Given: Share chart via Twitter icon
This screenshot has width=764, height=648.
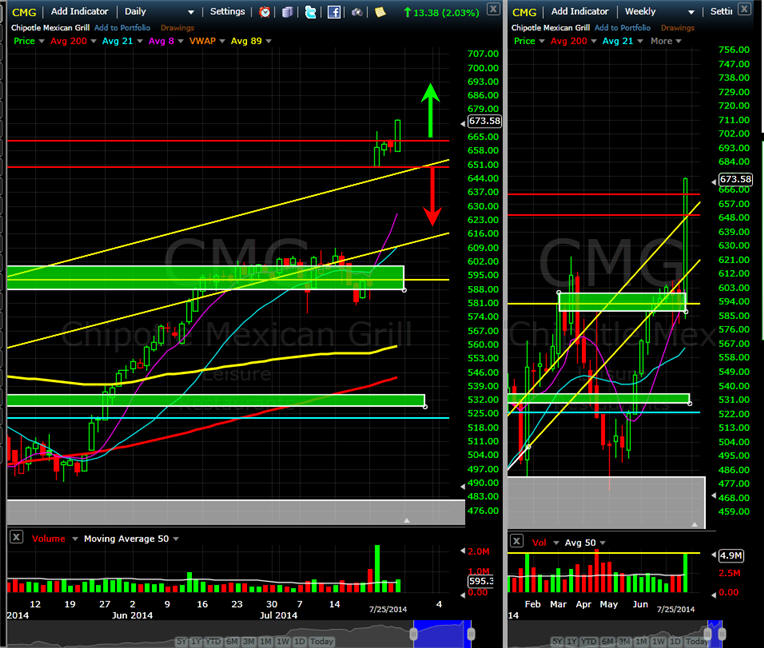Looking at the screenshot, I should 310,12.
